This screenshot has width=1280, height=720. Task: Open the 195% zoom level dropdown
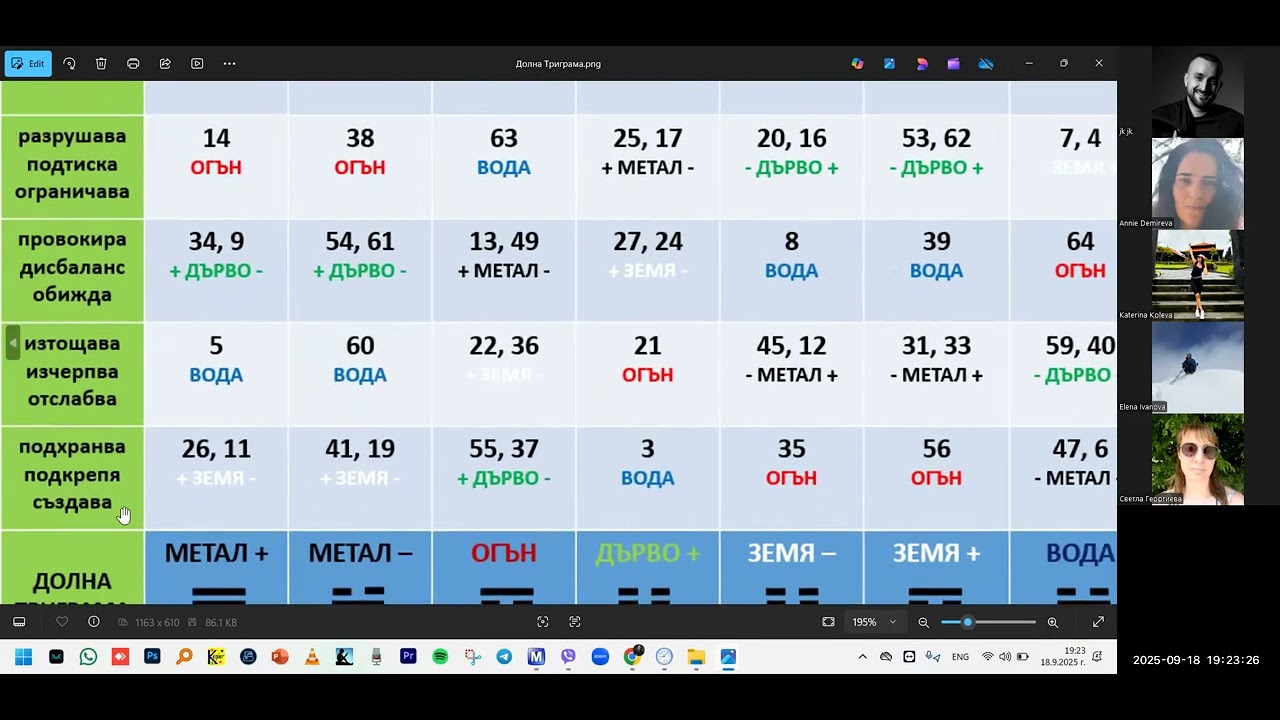(x=874, y=622)
